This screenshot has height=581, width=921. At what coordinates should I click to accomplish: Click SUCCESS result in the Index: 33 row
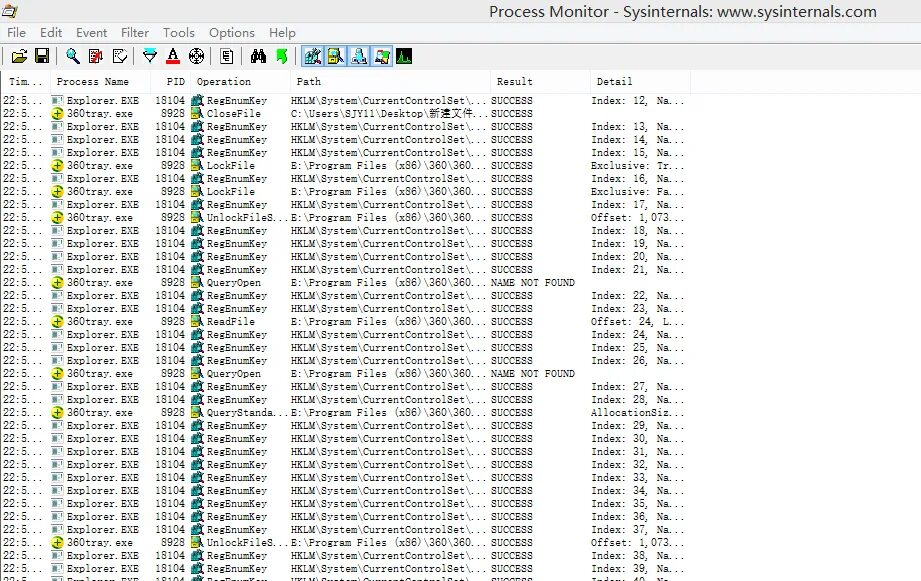click(x=512, y=478)
